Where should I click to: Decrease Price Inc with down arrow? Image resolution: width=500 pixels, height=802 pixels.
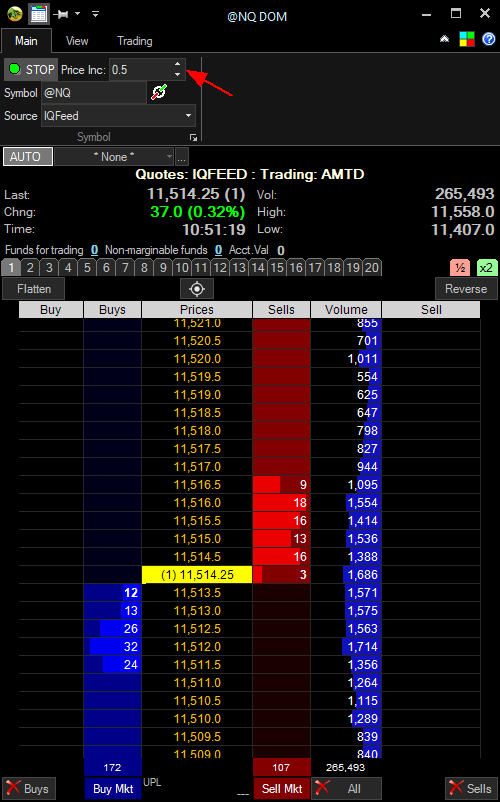[177, 75]
